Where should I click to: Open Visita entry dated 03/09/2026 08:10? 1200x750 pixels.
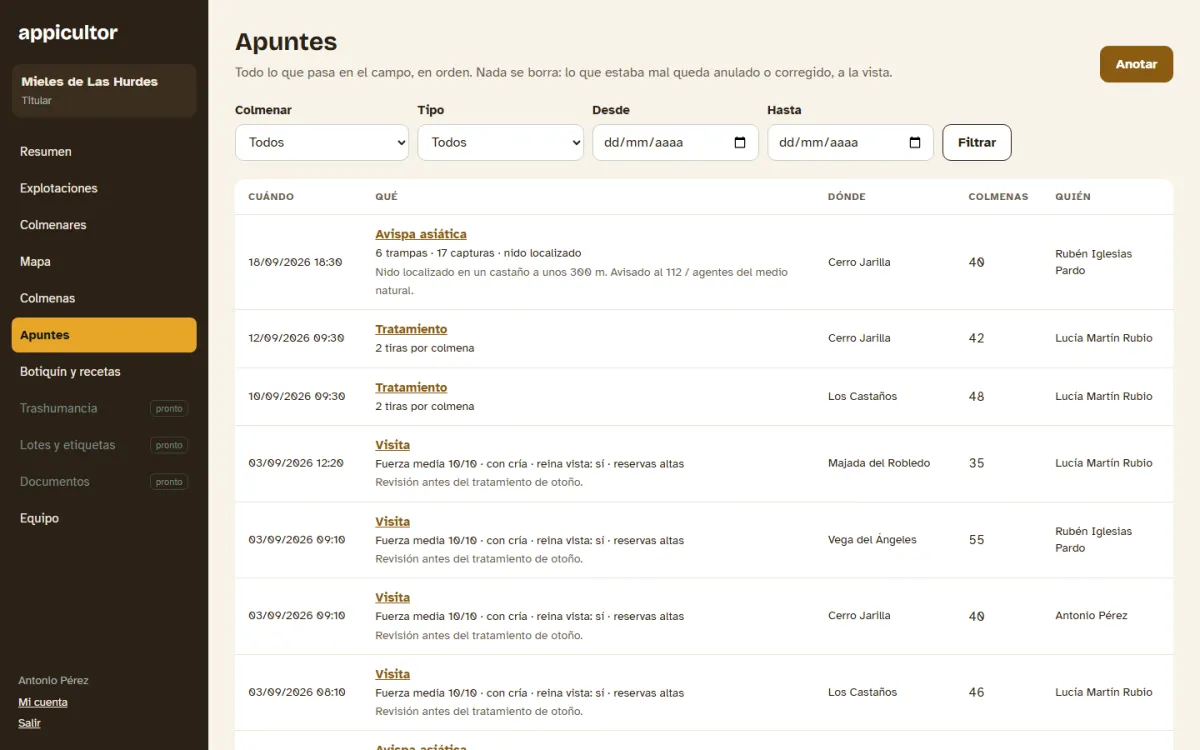(x=392, y=674)
